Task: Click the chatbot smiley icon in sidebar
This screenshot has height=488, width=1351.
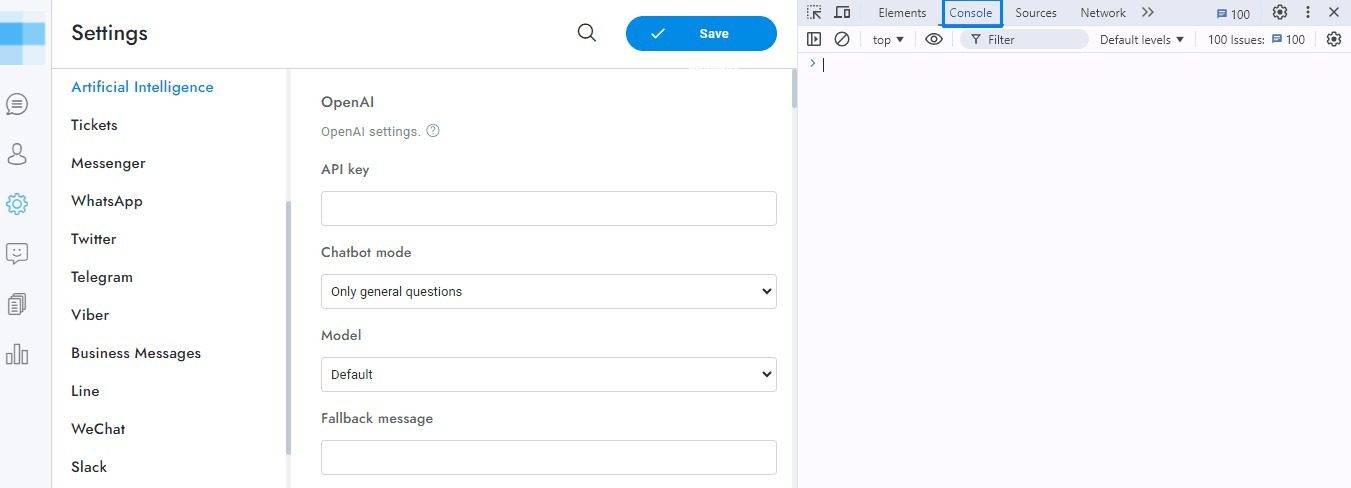Action: coord(17,254)
